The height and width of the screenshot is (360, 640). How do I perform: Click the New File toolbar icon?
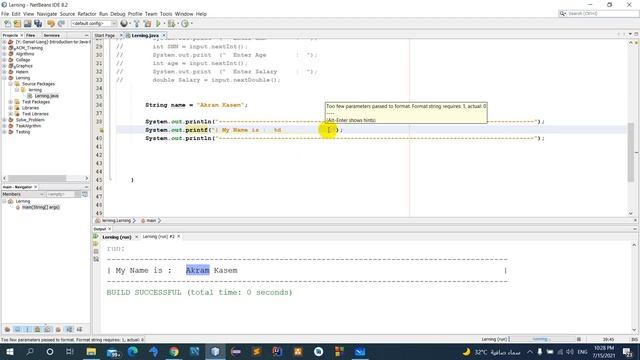[x=7, y=24]
